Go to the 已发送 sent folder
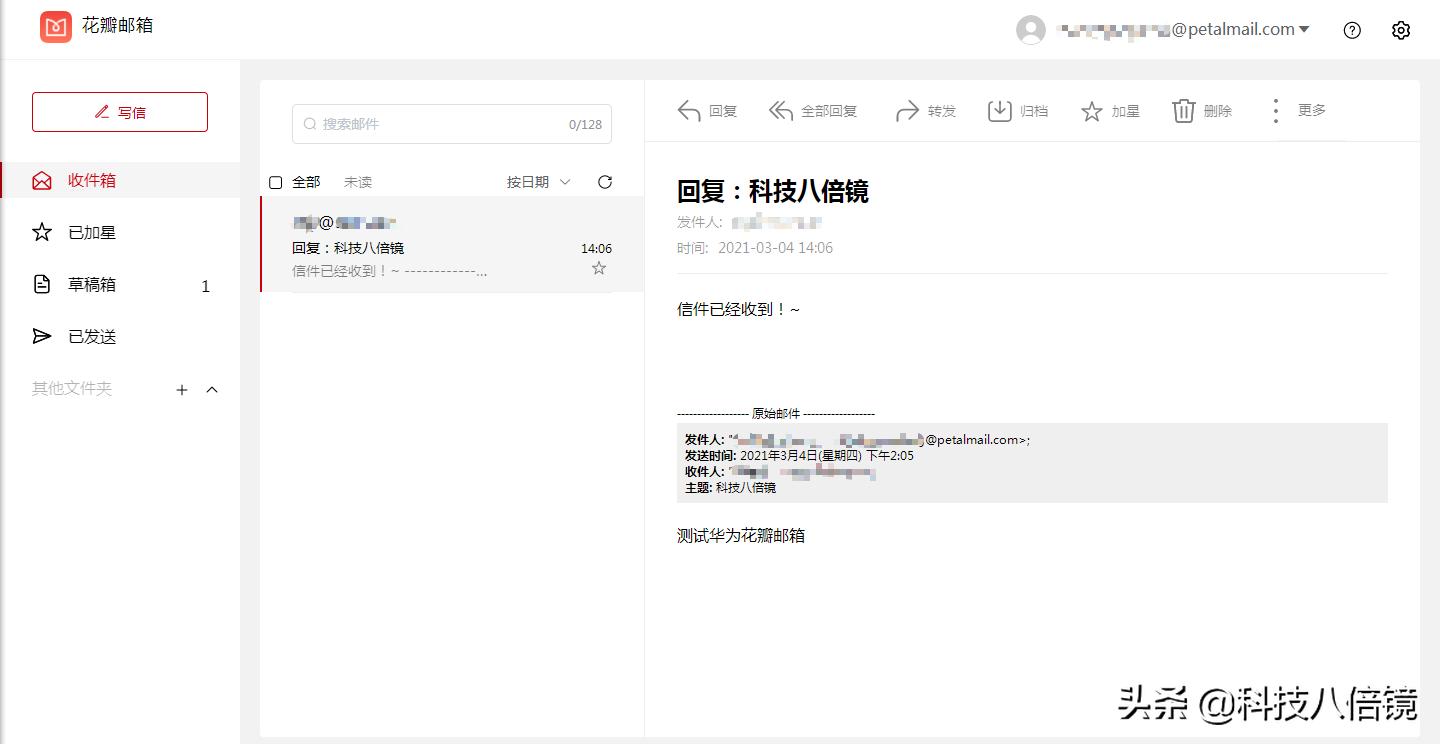1440x744 pixels. (92, 337)
